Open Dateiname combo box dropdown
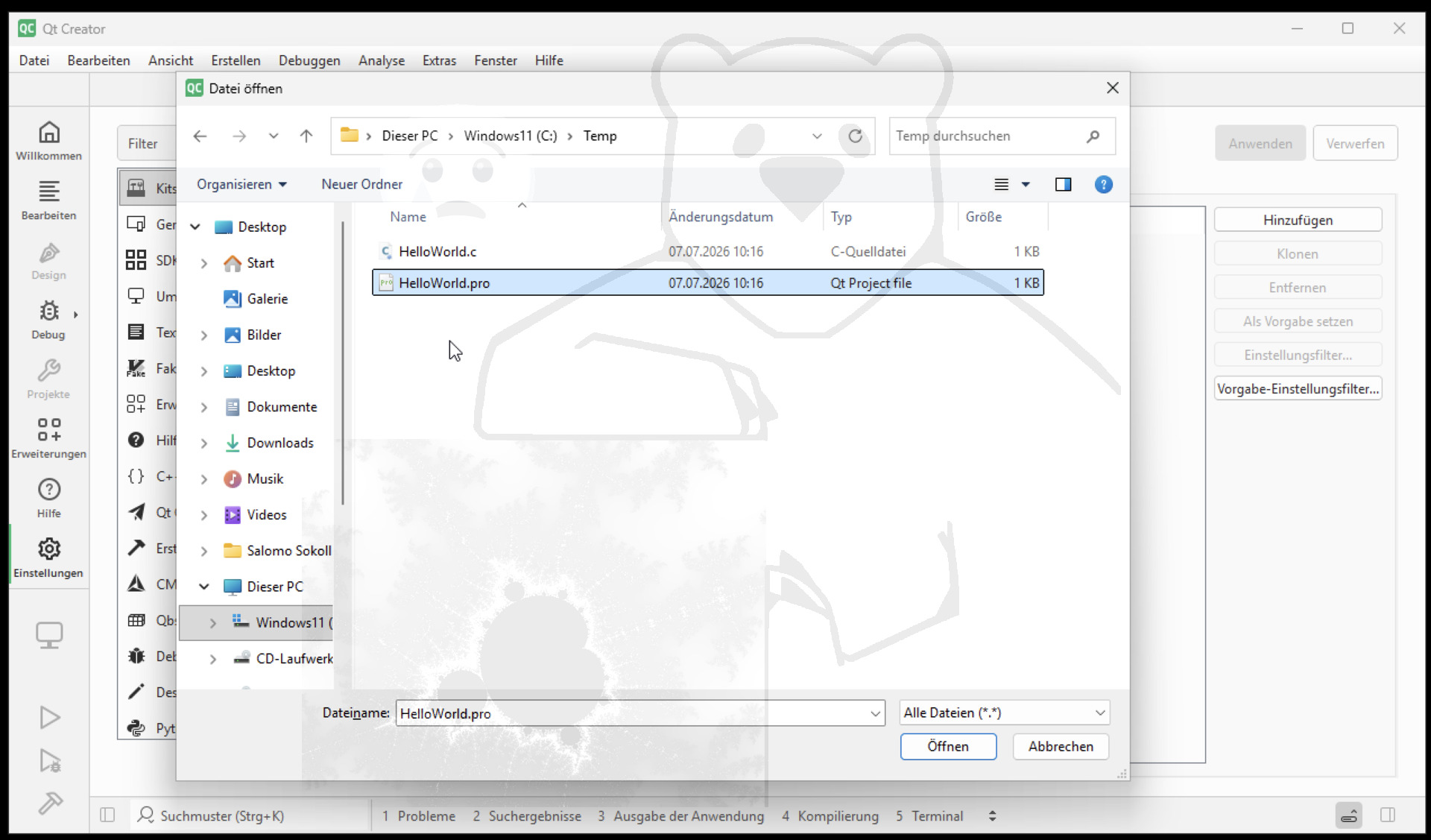Image resolution: width=1431 pixels, height=840 pixels. tap(875, 713)
